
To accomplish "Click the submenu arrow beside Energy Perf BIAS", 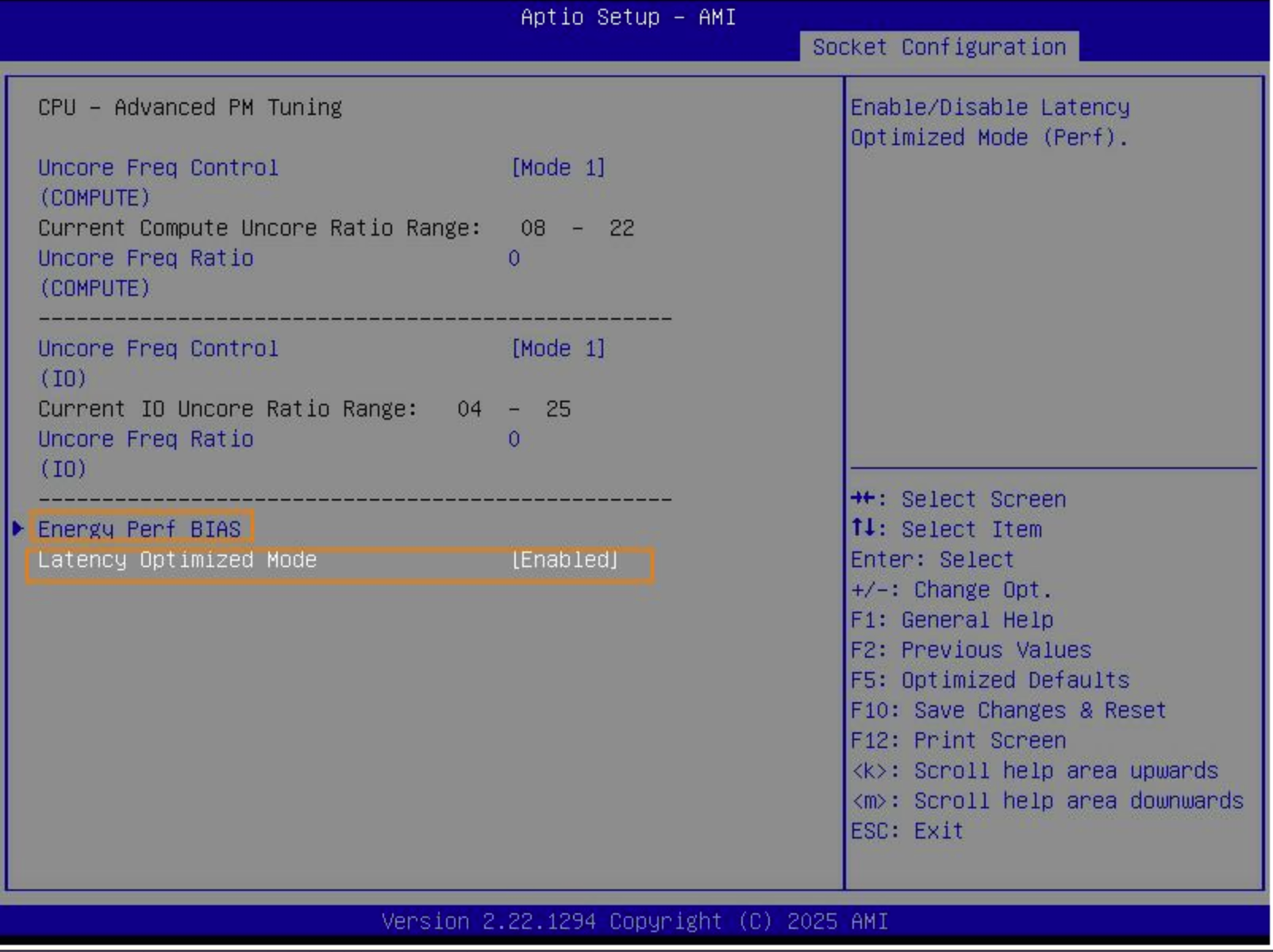I will (x=17, y=528).
